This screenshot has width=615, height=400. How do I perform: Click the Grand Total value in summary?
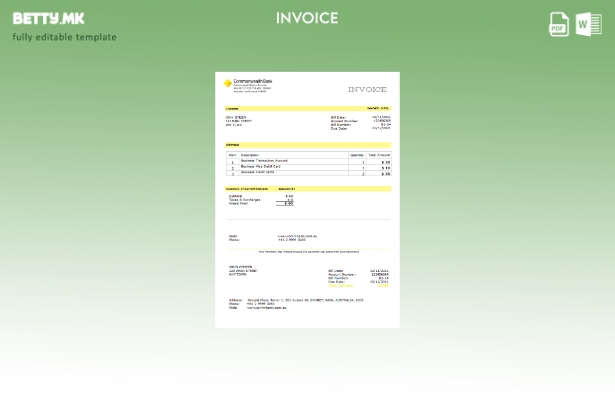[x=289, y=203]
